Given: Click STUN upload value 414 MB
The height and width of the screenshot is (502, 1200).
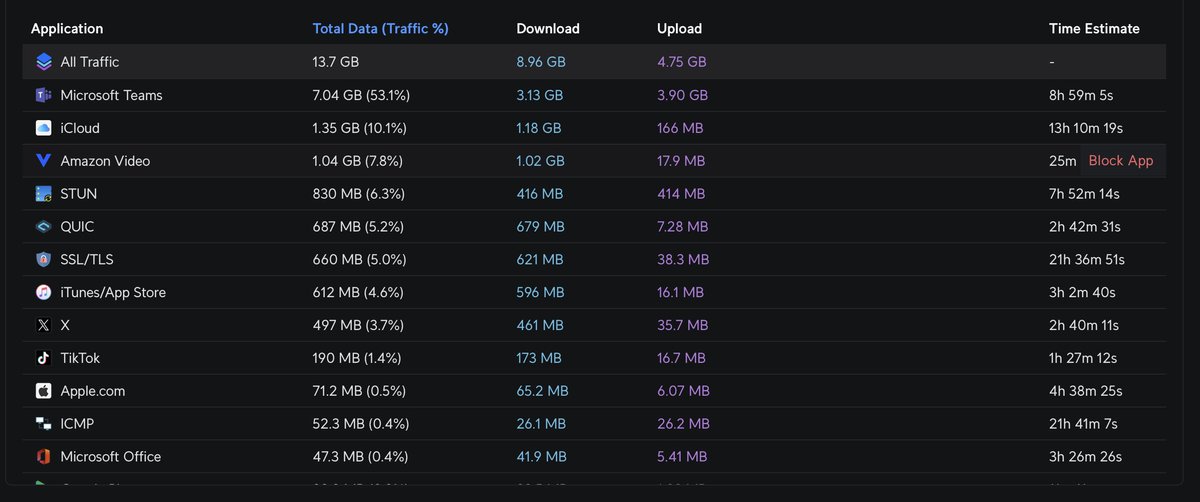Looking at the screenshot, I should pyautogui.click(x=681, y=194).
